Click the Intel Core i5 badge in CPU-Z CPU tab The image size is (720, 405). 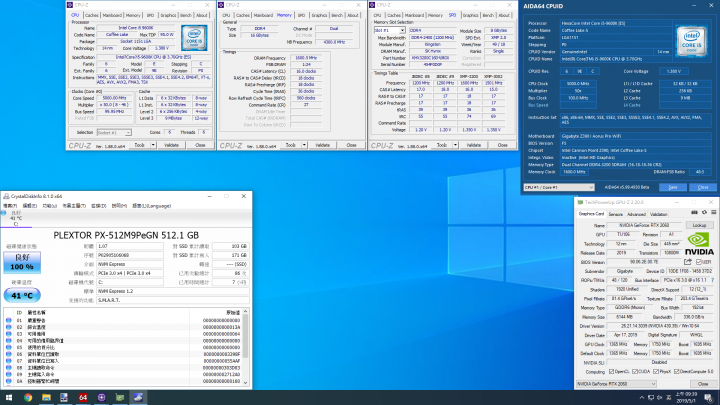[194, 38]
